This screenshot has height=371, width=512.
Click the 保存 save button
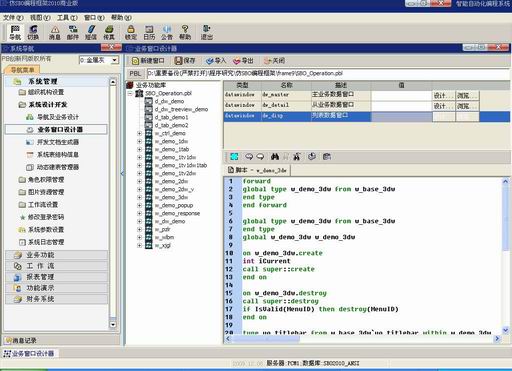pos(185,61)
